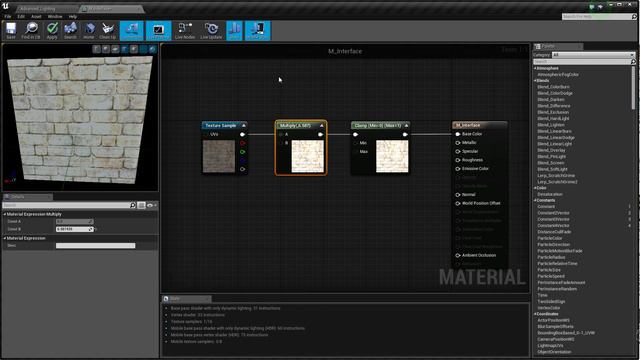Click the Base Color input pin
This screenshot has width=640, height=360.
tap(458, 134)
